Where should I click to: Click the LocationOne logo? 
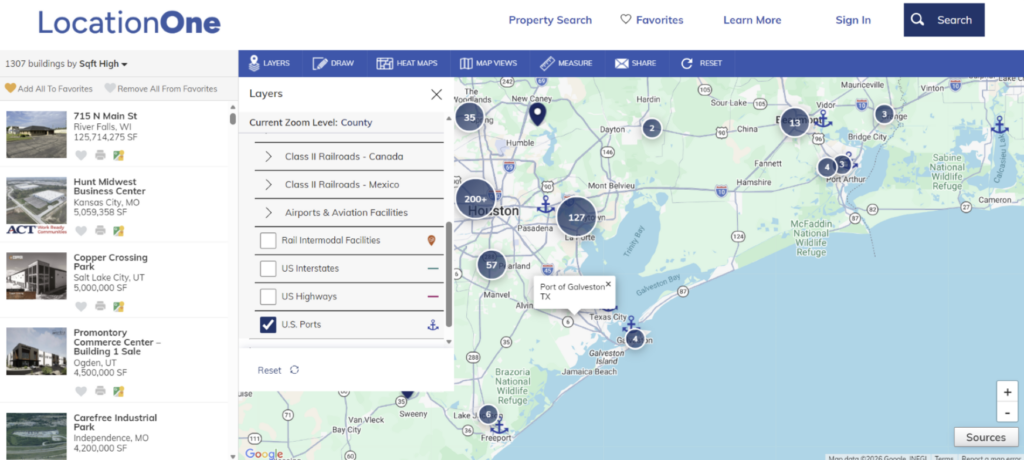[x=129, y=22]
